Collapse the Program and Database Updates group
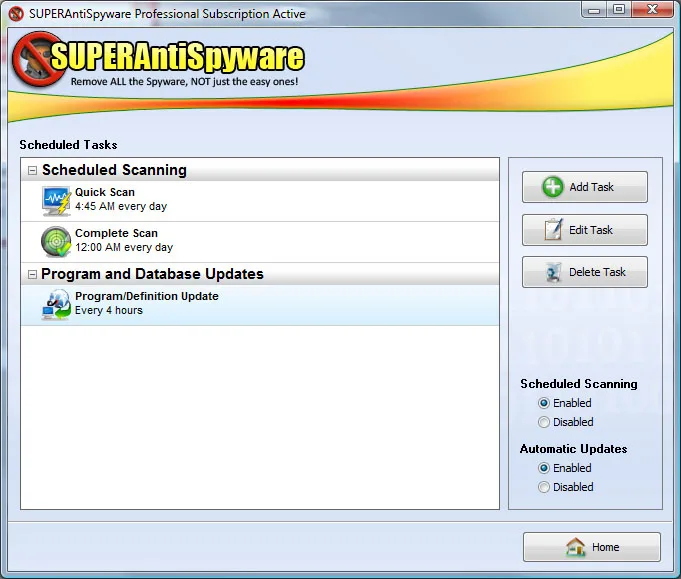The image size is (681, 579). point(32,274)
